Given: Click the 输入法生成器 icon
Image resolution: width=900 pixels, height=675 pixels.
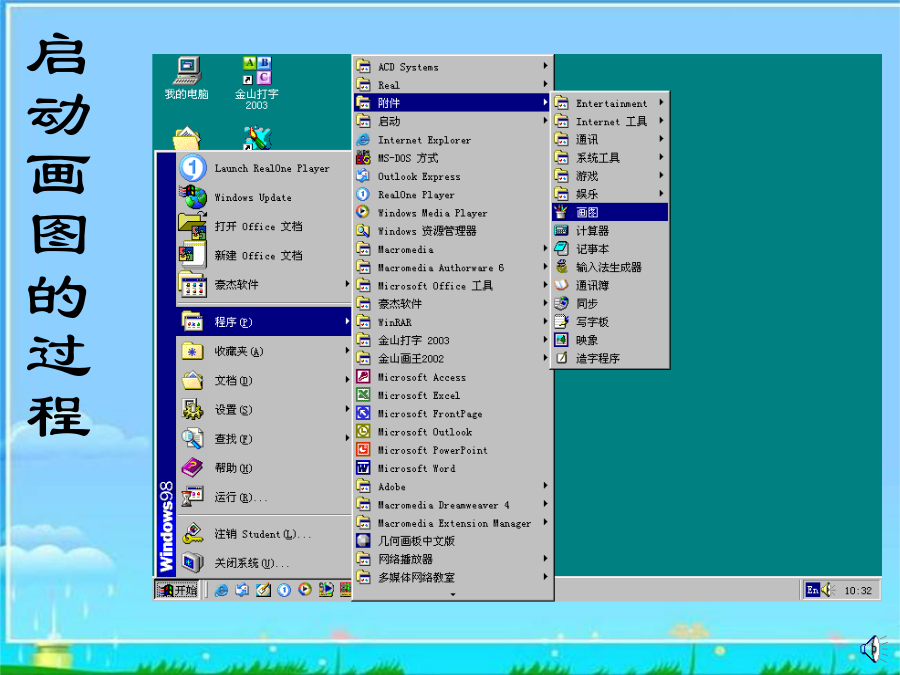Looking at the screenshot, I should (x=561, y=267).
